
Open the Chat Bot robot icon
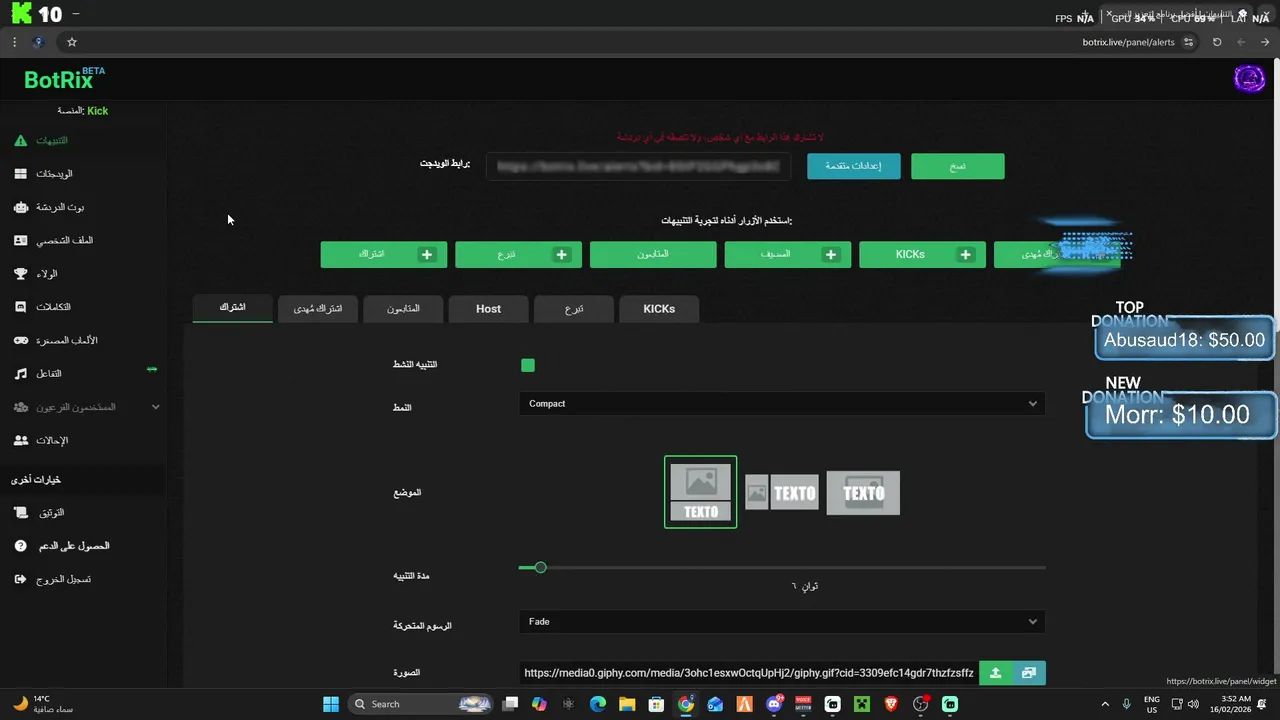21,207
